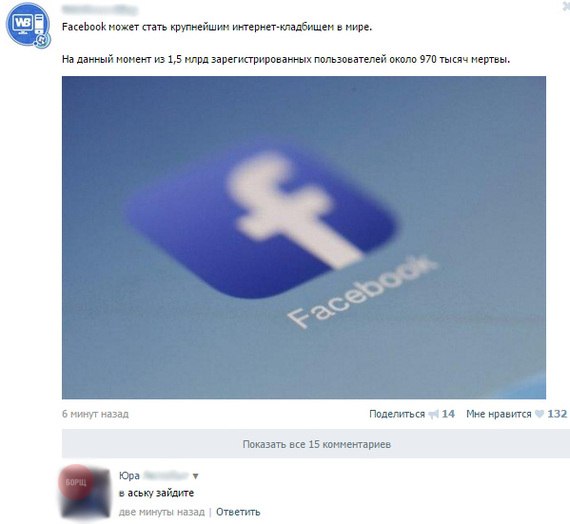Open the WB community avatar

click(28, 25)
